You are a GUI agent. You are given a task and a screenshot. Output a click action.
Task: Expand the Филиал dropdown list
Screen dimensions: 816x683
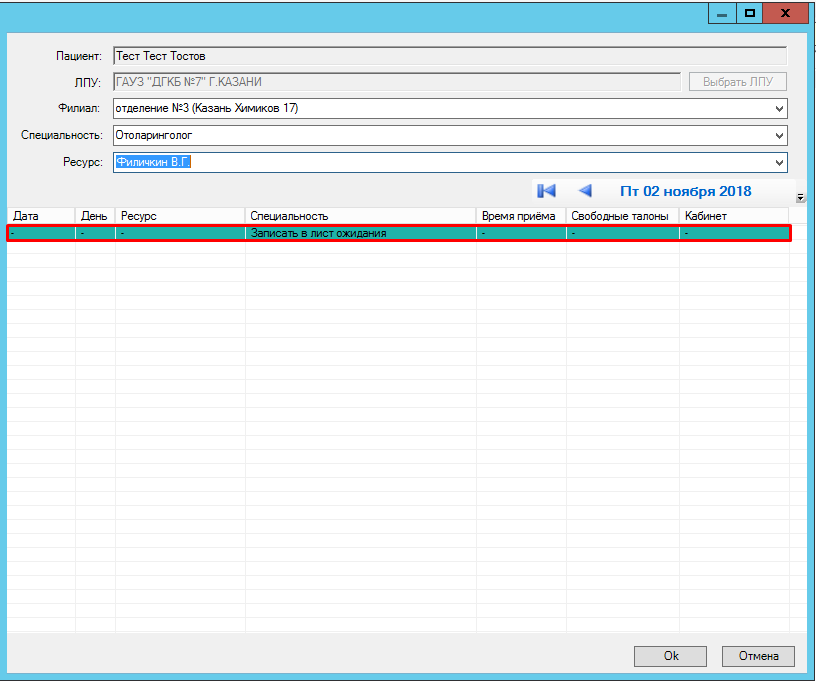779,108
